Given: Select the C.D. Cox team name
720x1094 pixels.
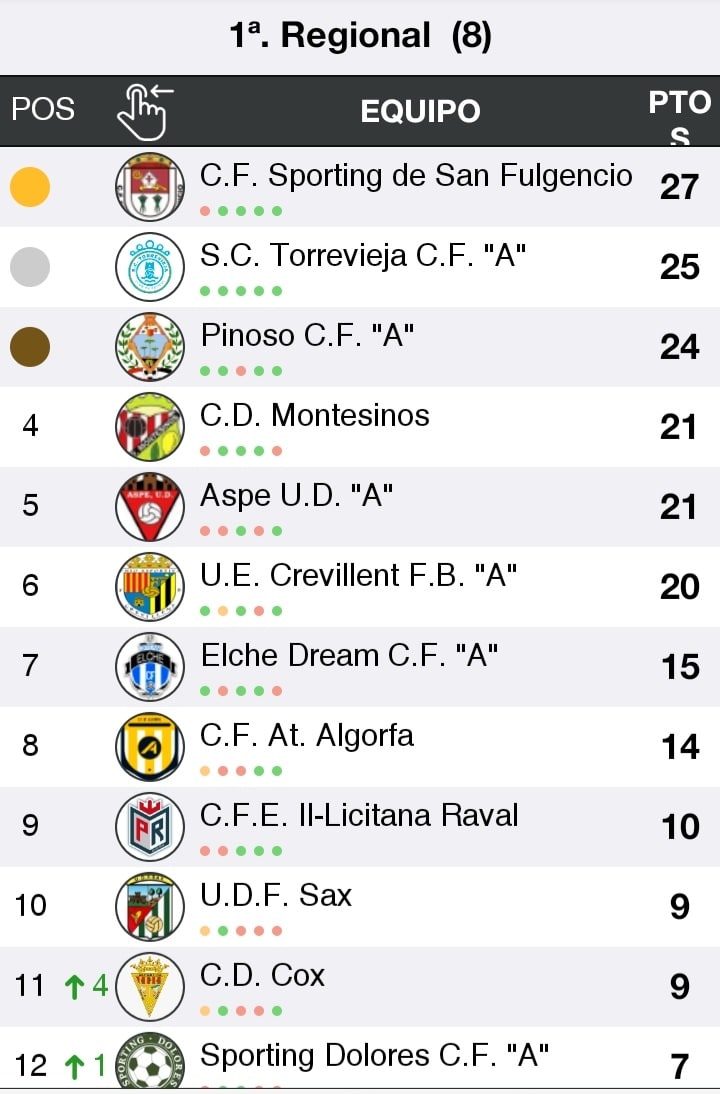Looking at the screenshot, I should (x=262, y=975).
